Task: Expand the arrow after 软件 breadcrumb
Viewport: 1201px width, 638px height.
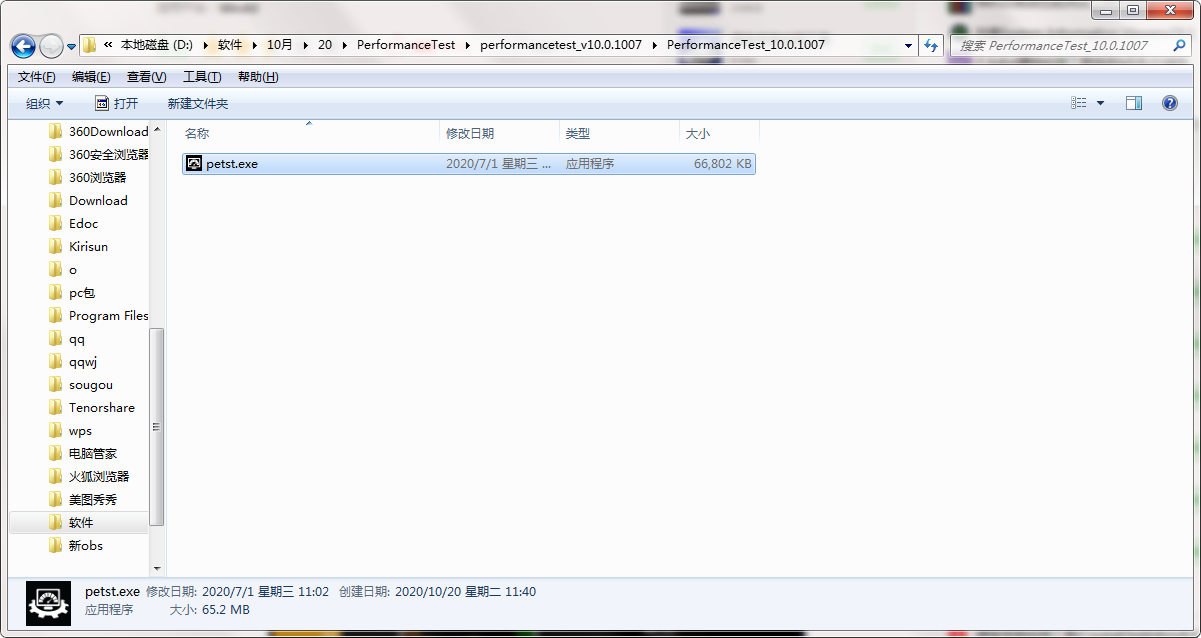Action: click(254, 45)
